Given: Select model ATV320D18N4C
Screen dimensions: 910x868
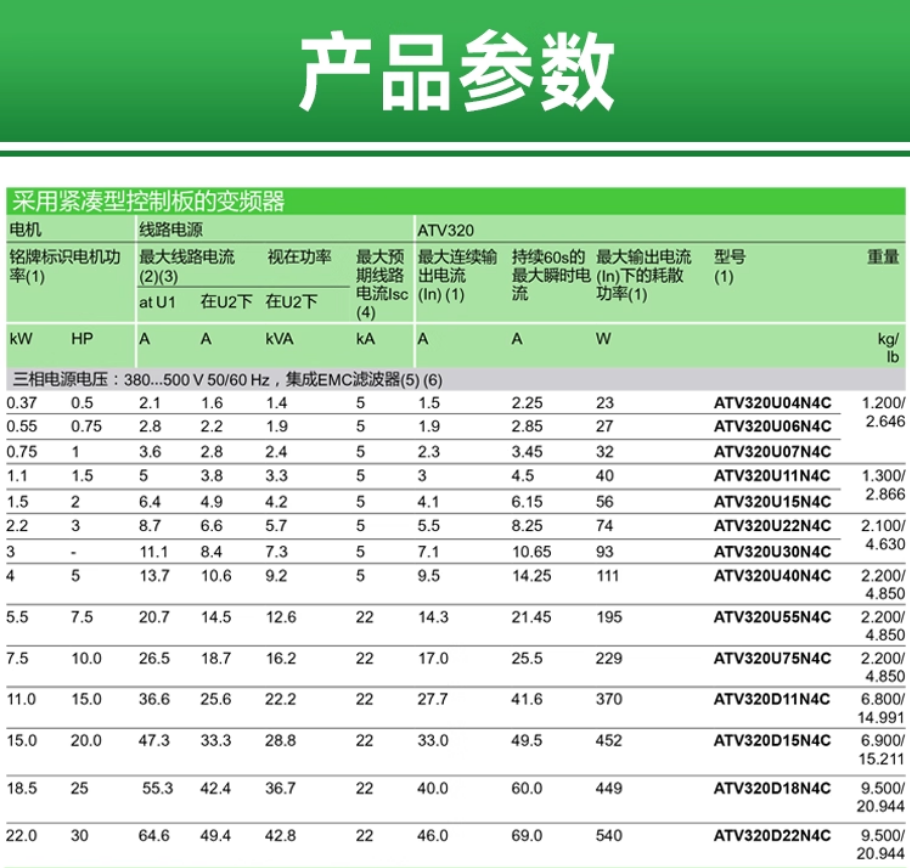Looking at the screenshot, I should click(772, 789).
